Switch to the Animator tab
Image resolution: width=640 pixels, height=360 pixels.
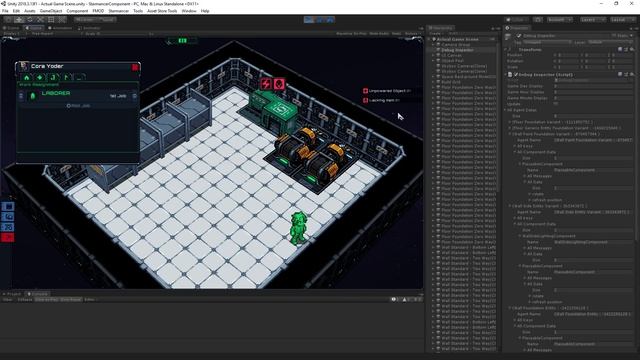click(89, 28)
